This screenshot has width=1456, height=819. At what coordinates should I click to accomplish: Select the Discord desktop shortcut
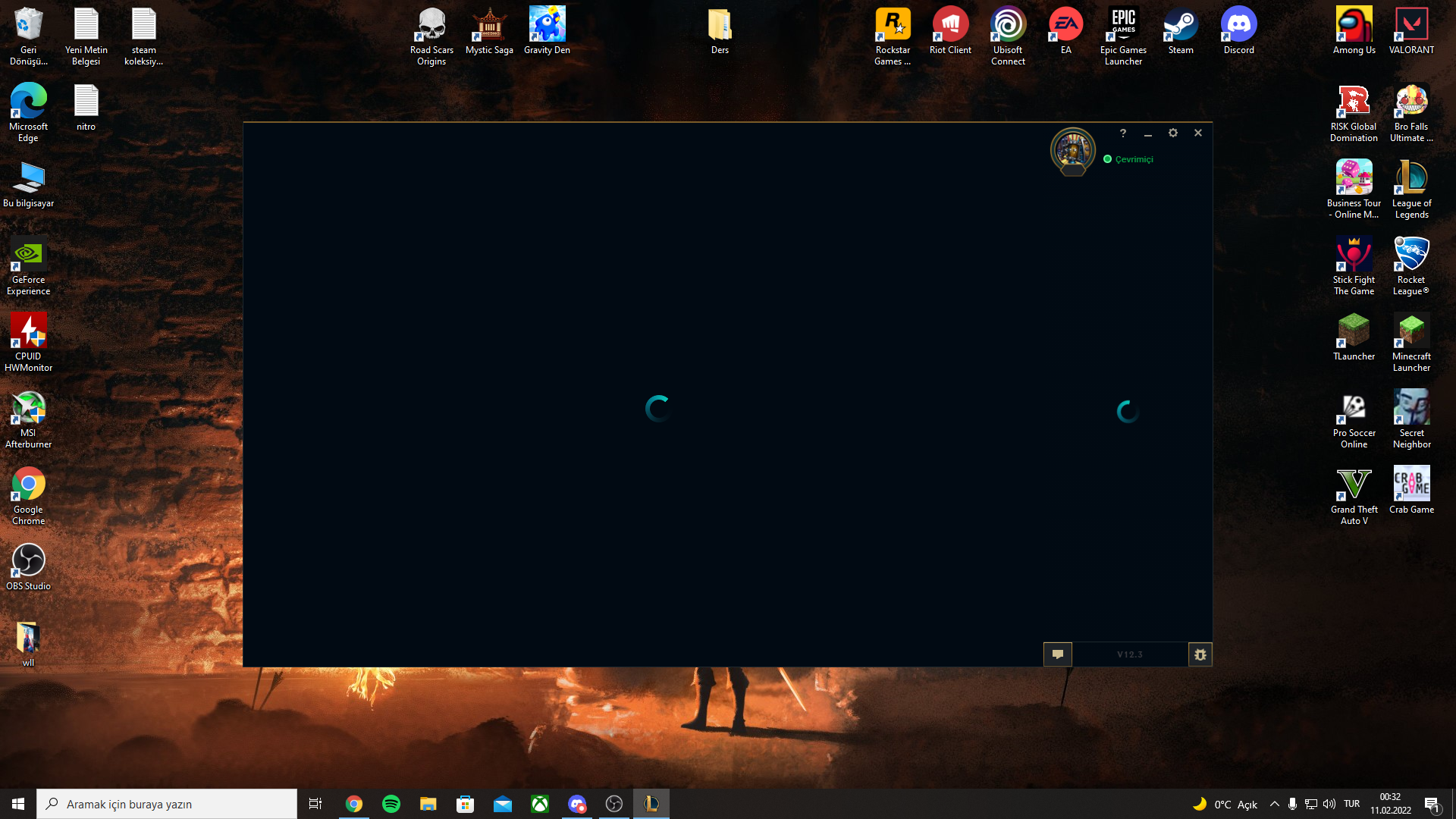1238,32
